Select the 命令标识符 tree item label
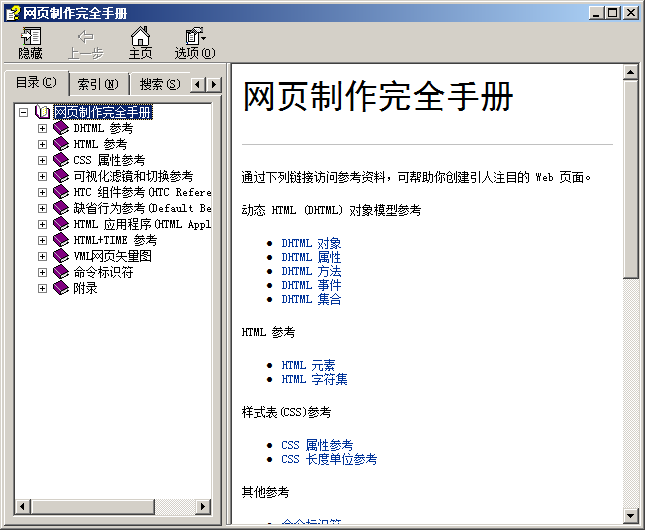Image resolution: width=645 pixels, height=530 pixels. pos(103,272)
